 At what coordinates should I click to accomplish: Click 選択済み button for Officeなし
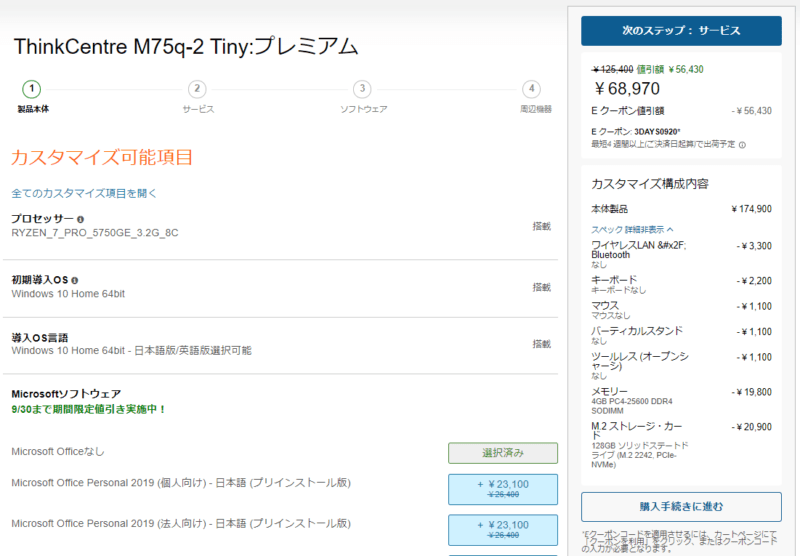pyautogui.click(x=503, y=453)
